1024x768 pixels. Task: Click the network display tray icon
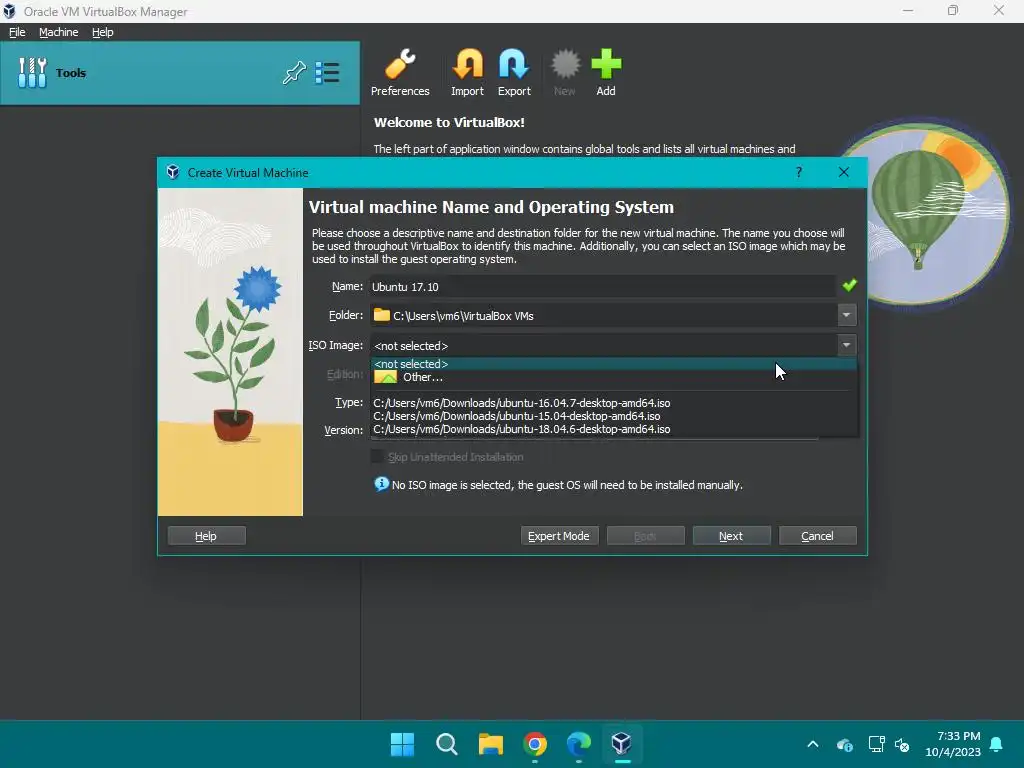click(x=876, y=744)
